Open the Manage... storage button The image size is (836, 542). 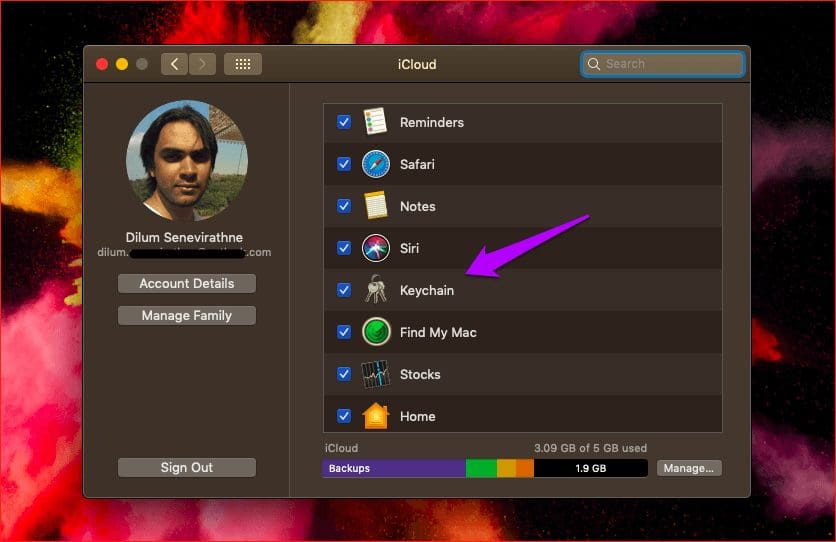click(x=689, y=468)
